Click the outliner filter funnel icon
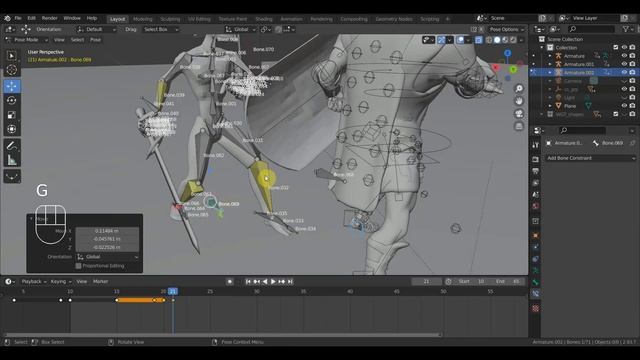 pyautogui.click(x=626, y=29)
